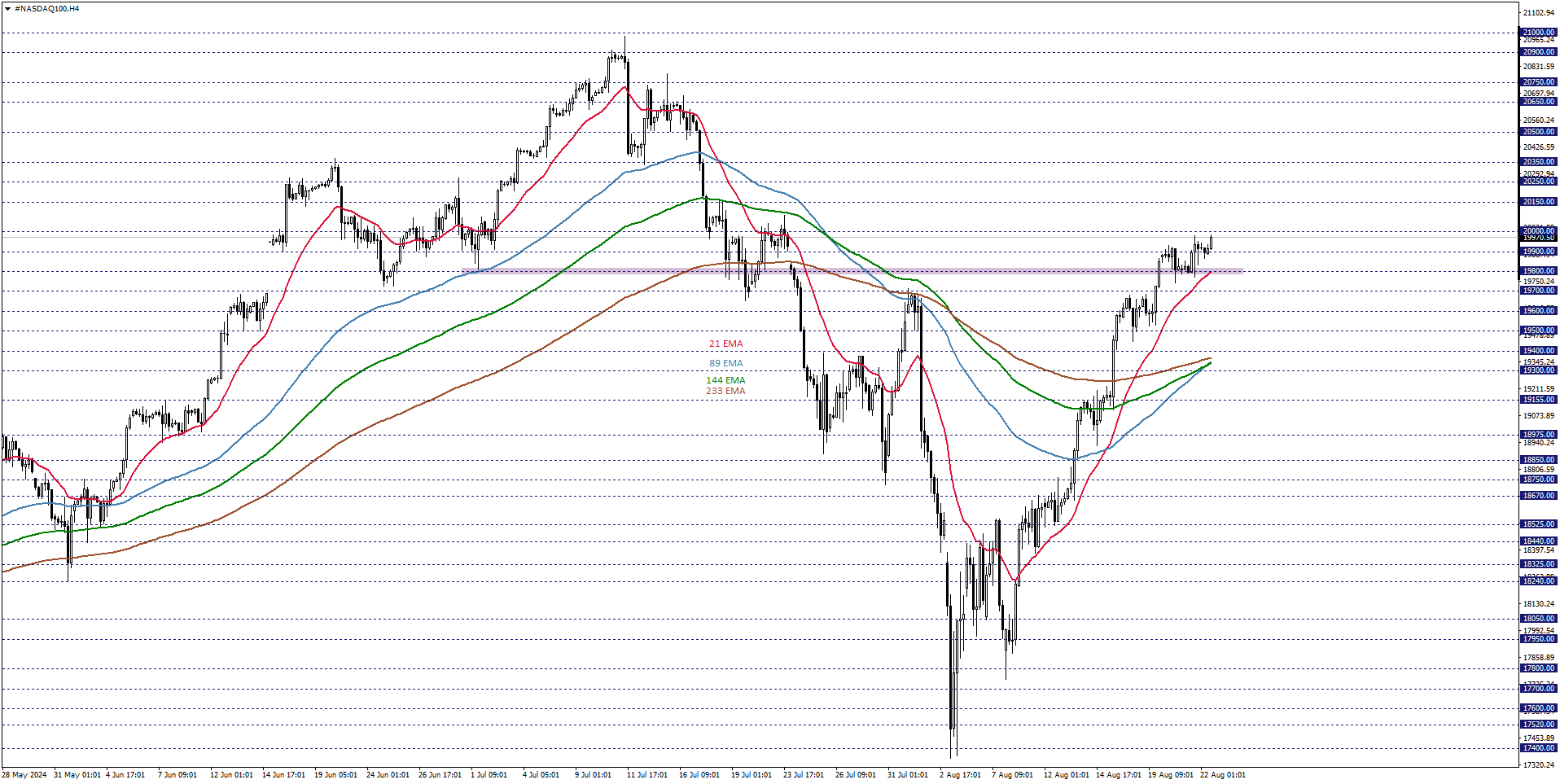The image size is (1560, 784).
Task: Click the 19300.00 level price tag
Action: [1538, 370]
